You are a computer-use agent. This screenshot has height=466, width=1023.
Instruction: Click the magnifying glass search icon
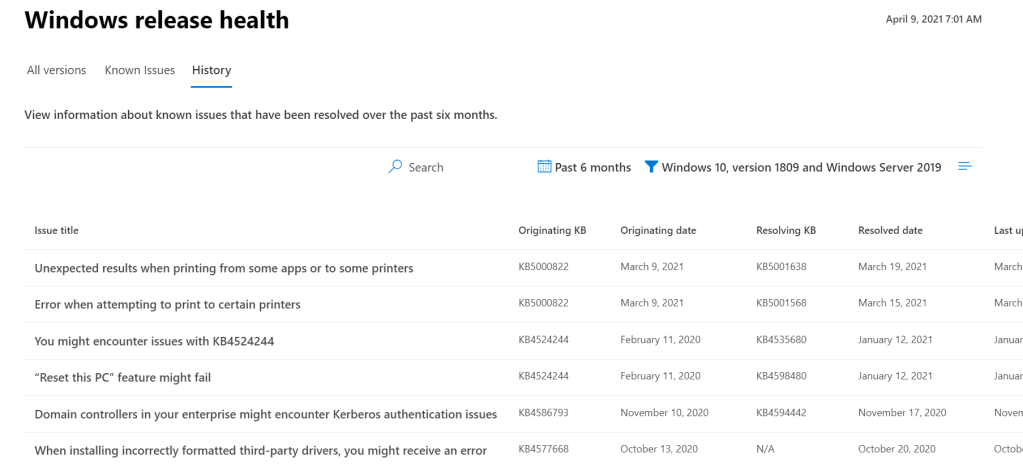point(395,167)
